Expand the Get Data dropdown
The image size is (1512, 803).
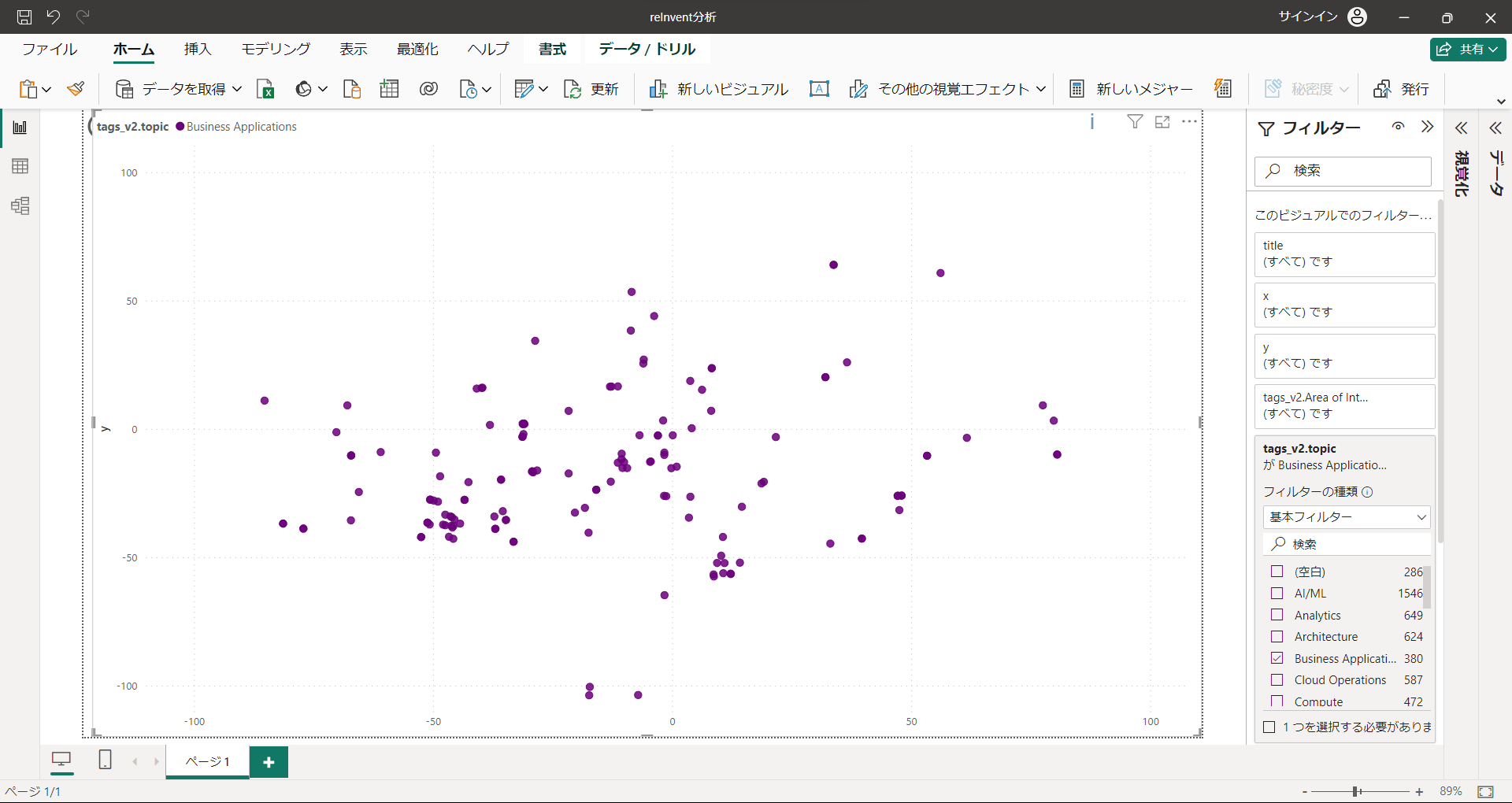tap(236, 89)
